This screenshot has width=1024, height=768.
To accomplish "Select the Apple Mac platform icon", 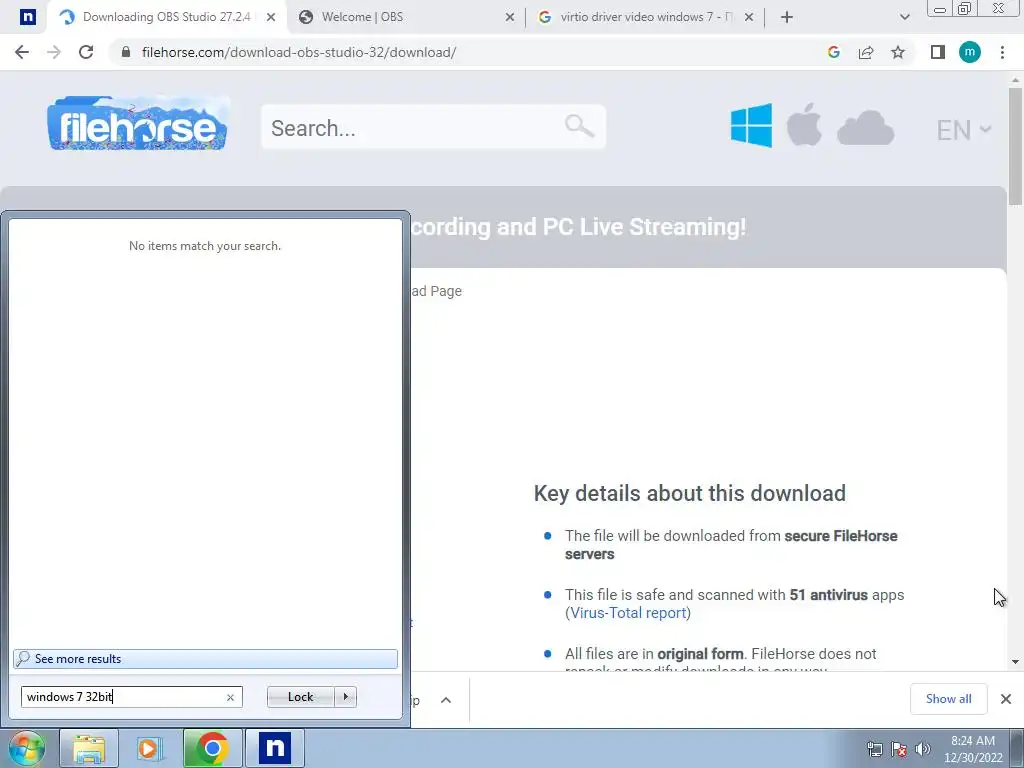I will 804,124.
